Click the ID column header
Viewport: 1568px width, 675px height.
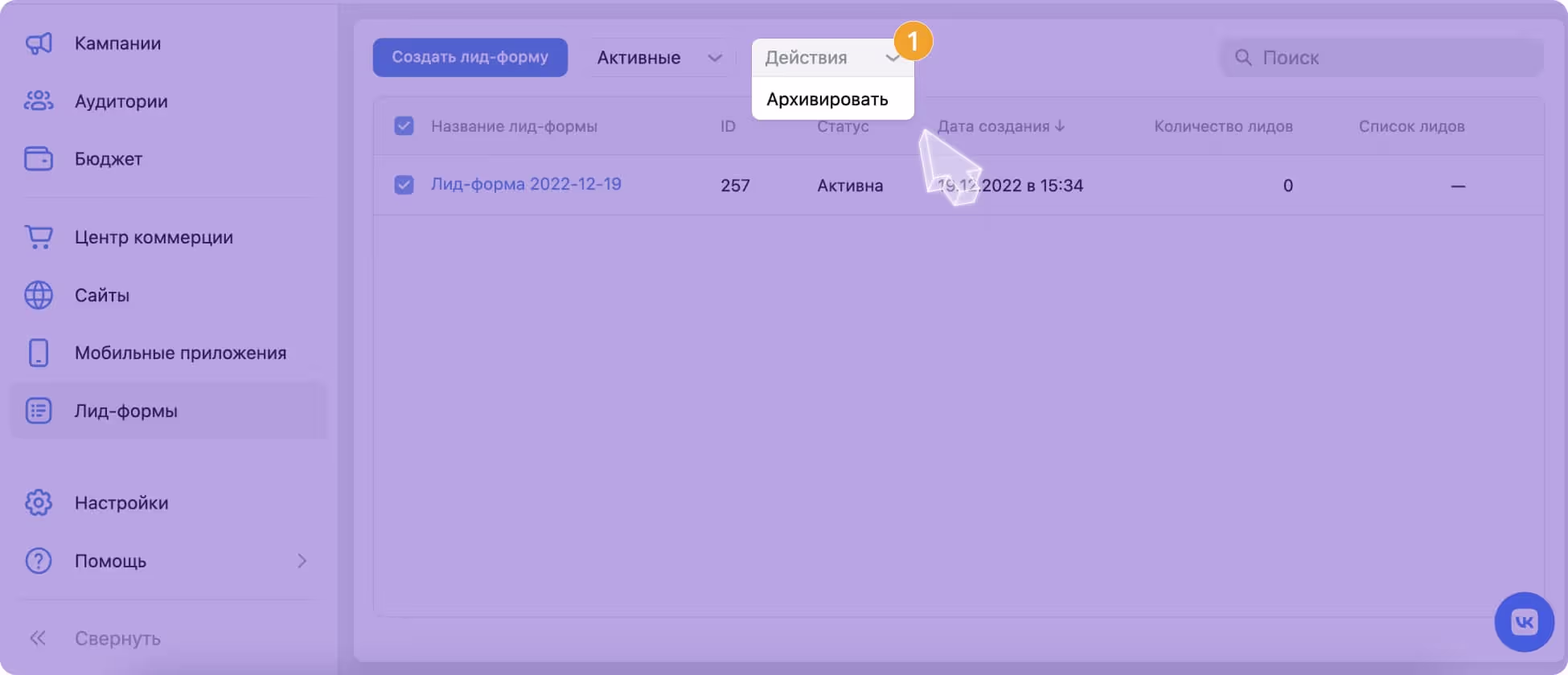728,126
